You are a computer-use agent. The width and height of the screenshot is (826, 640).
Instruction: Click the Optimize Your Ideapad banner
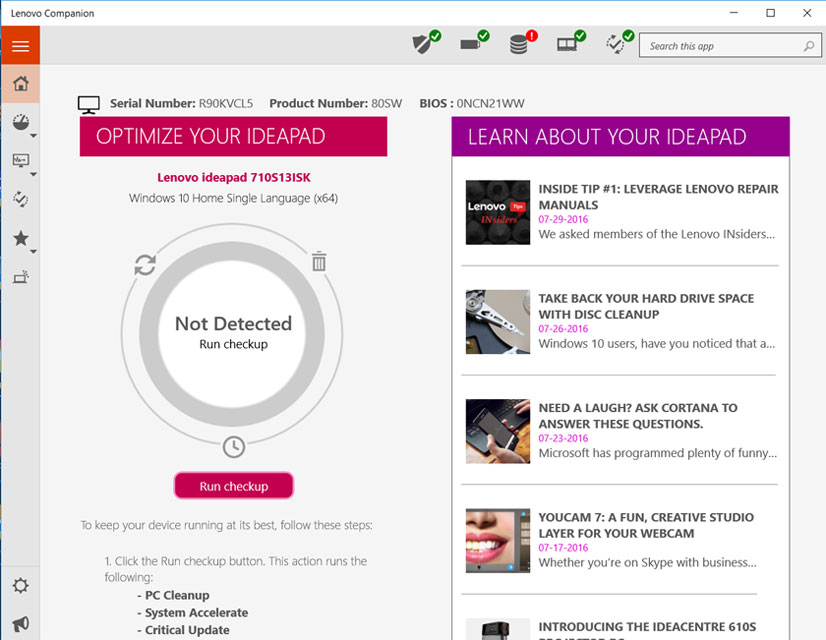pos(233,136)
